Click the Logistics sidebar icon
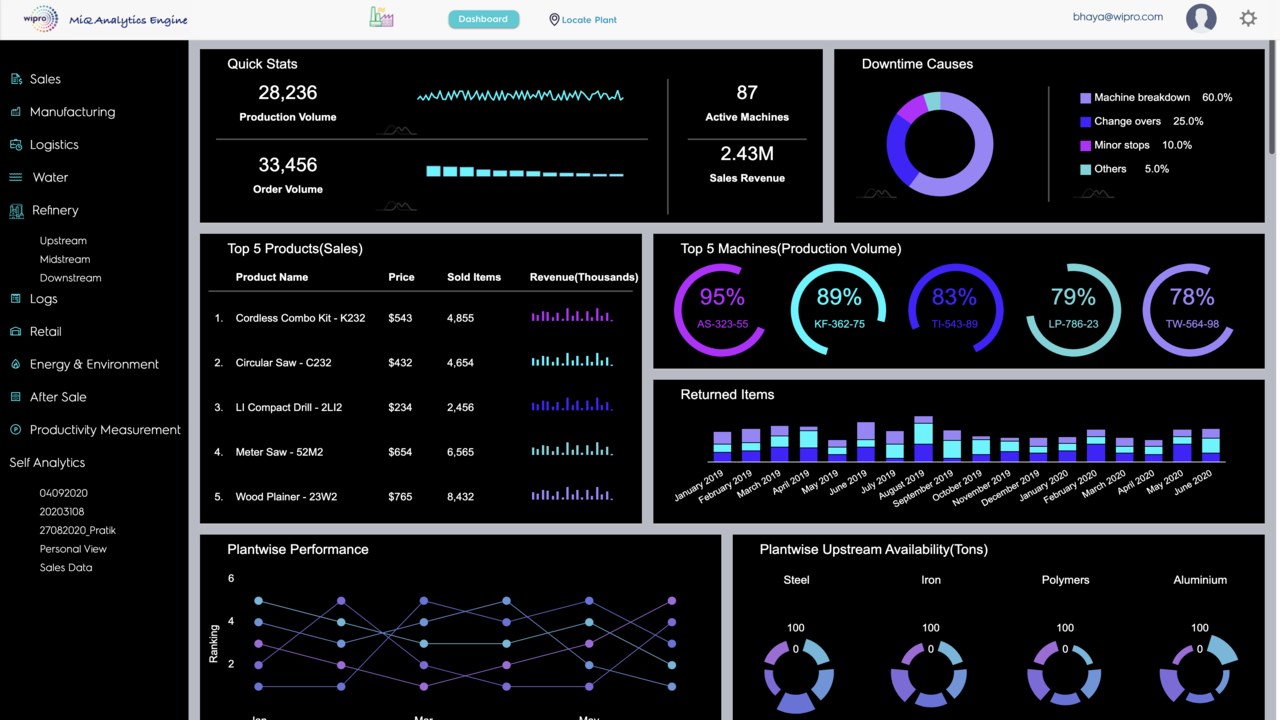The image size is (1280, 720). click(16, 145)
